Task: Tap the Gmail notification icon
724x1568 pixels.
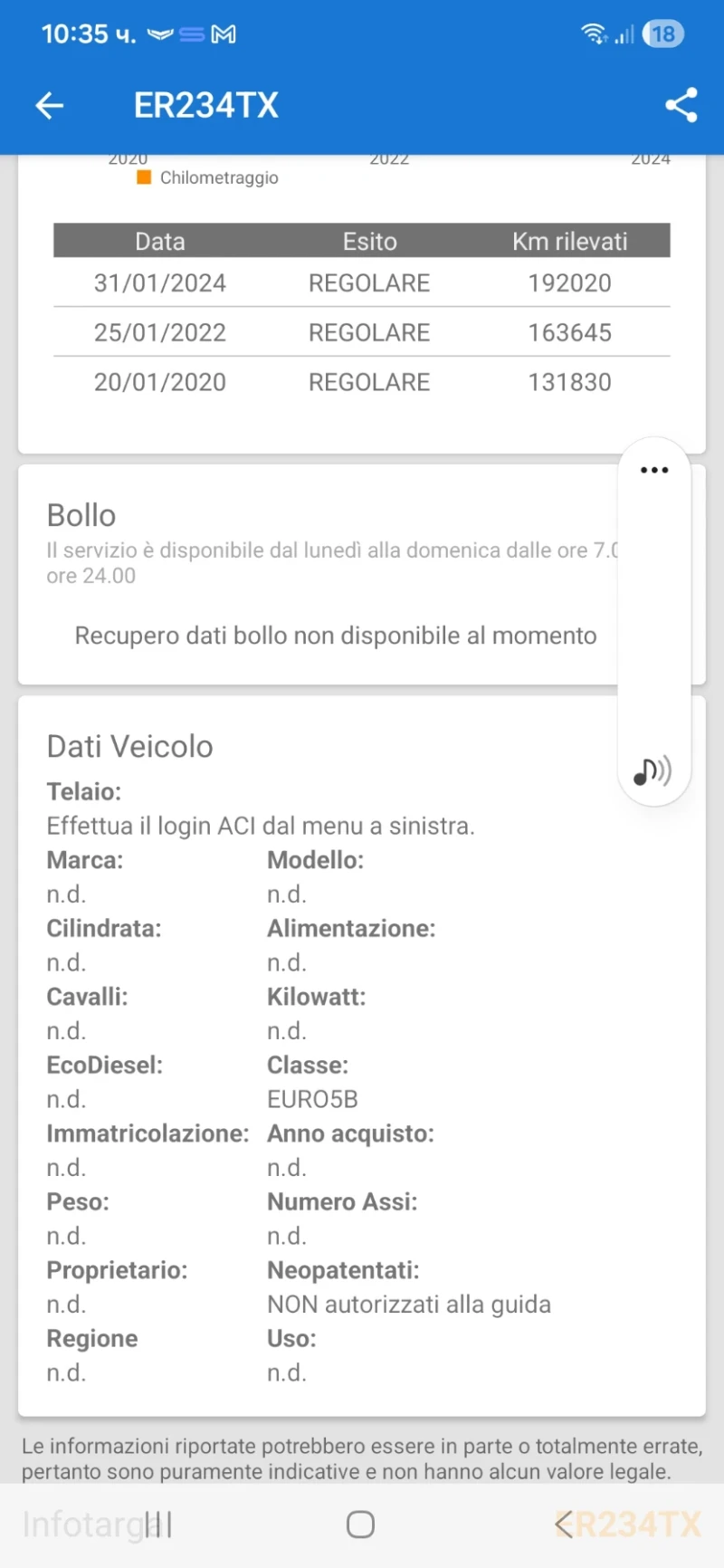Action: (x=224, y=34)
